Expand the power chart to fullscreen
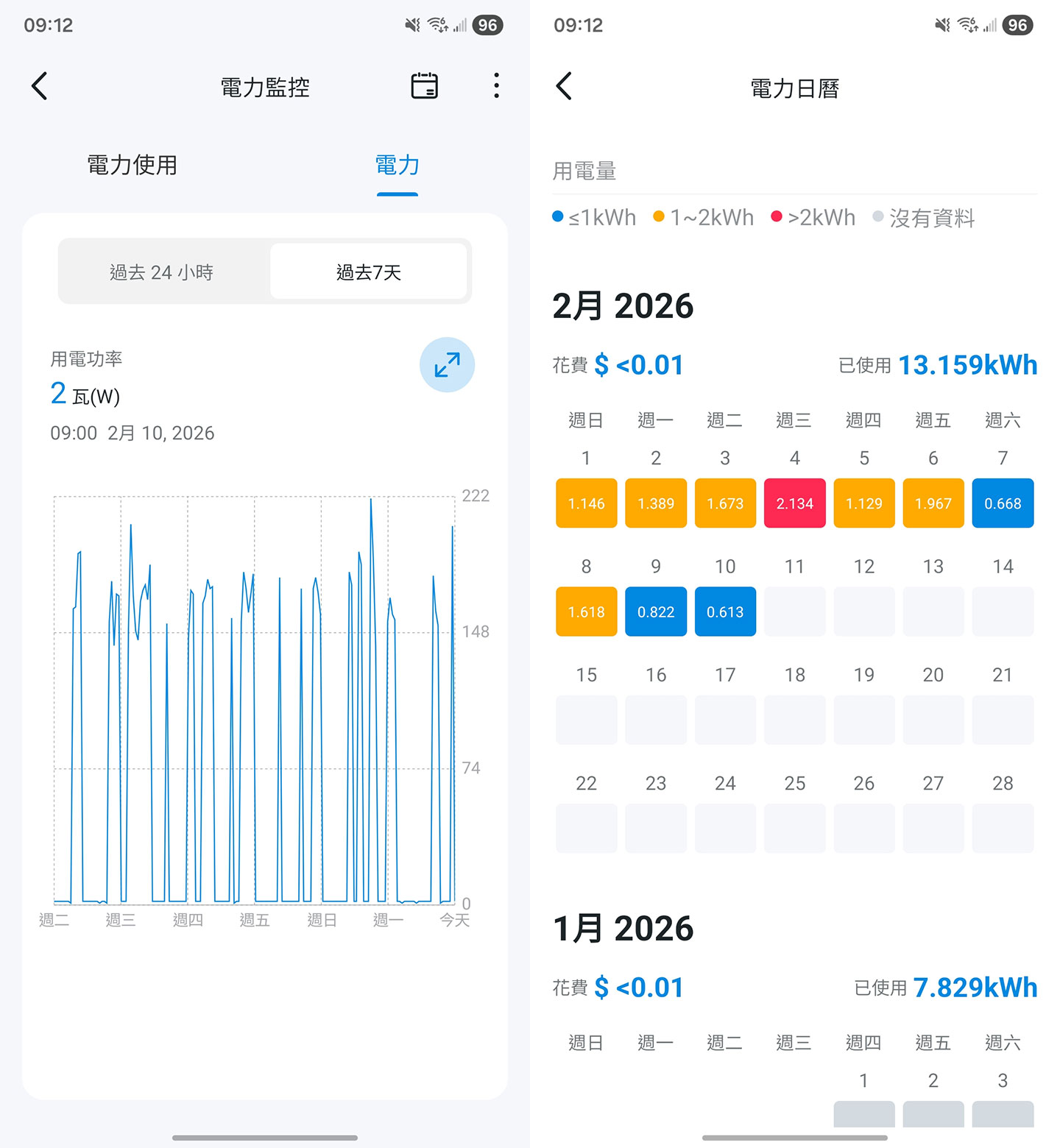Image resolution: width=1060 pixels, height=1148 pixels. click(446, 365)
